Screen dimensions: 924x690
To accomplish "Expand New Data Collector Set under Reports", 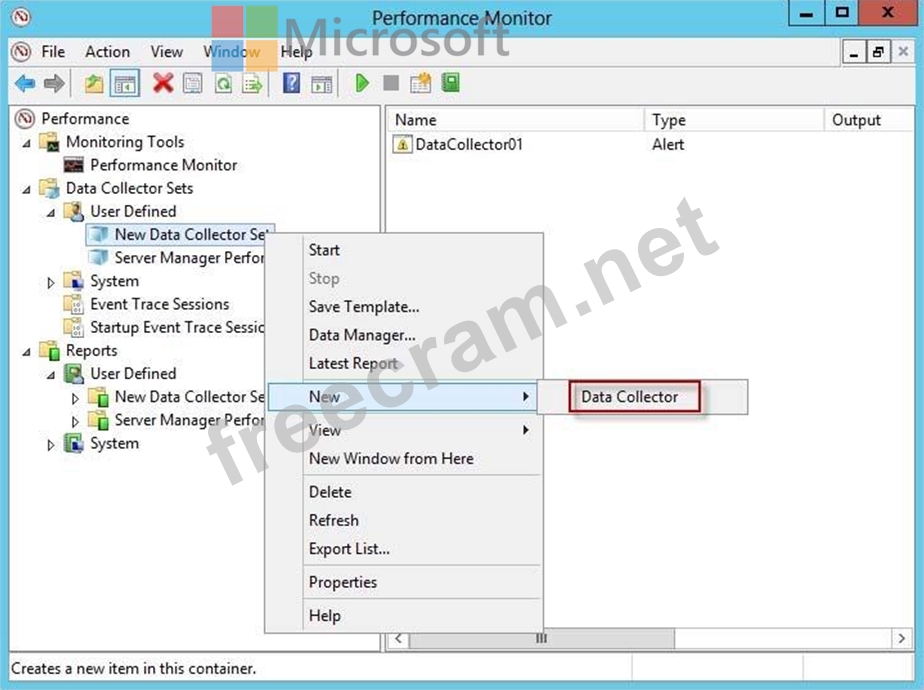I will [x=75, y=398].
